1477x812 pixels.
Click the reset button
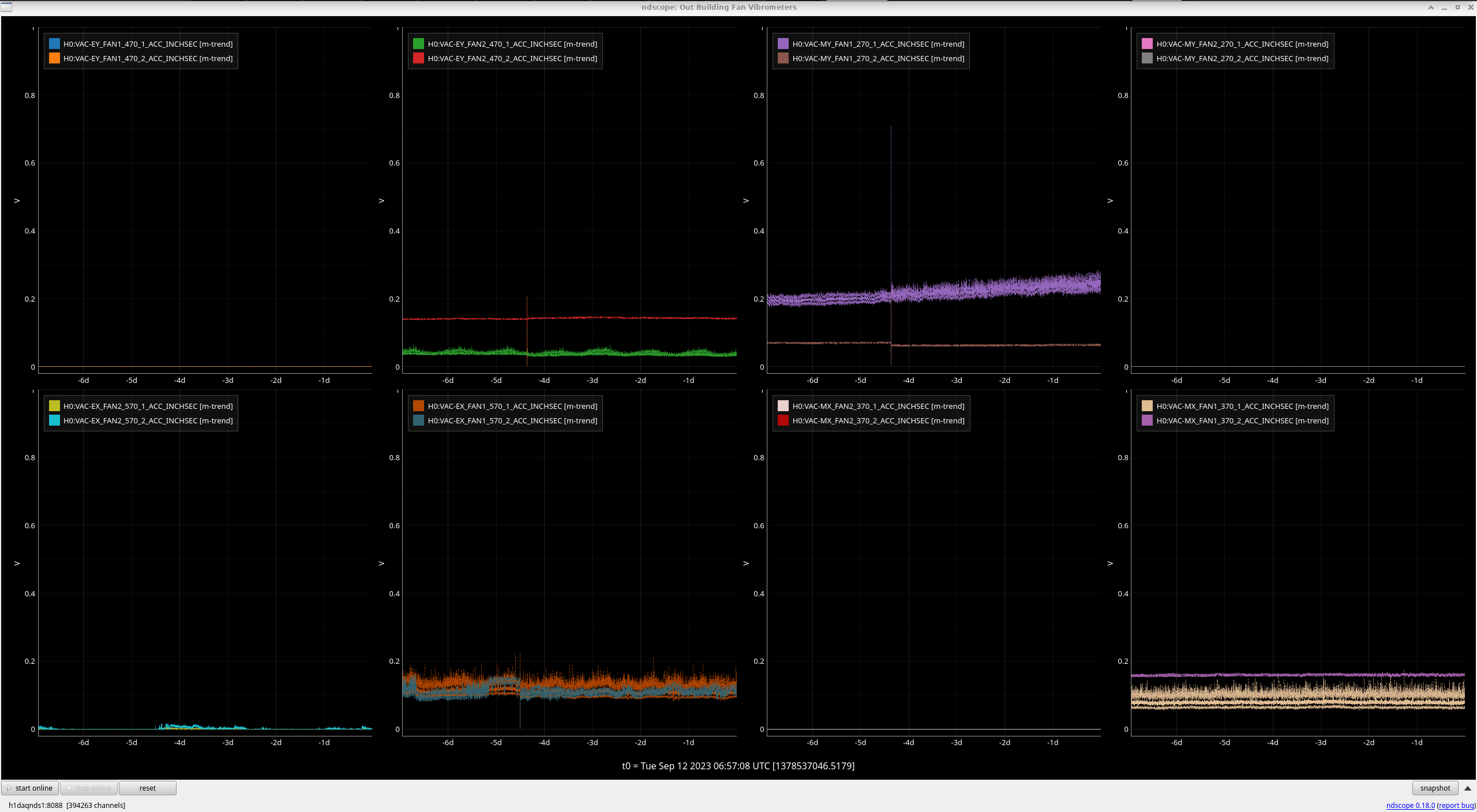click(x=148, y=788)
